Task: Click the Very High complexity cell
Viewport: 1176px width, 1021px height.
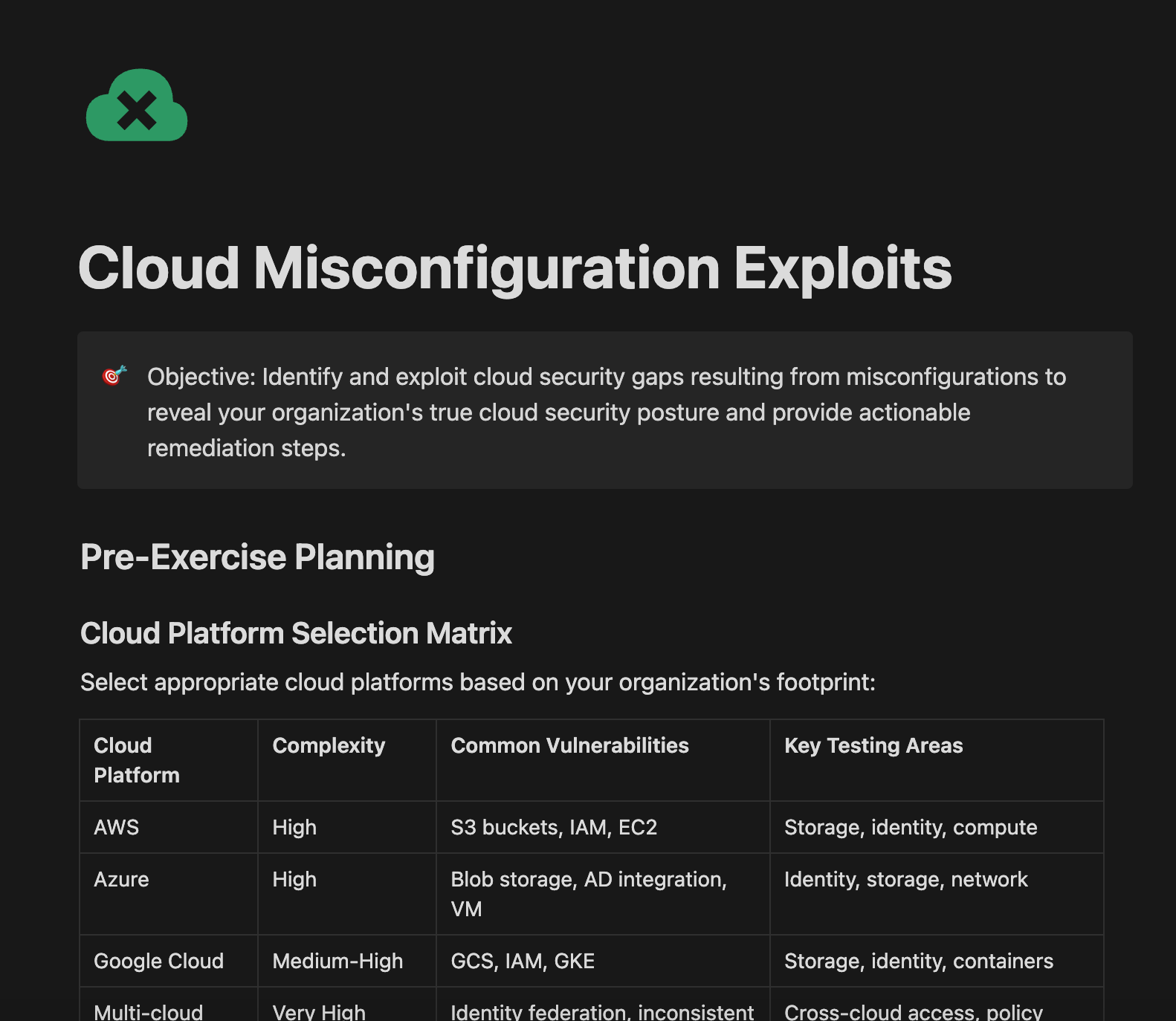Action: 347,1005
